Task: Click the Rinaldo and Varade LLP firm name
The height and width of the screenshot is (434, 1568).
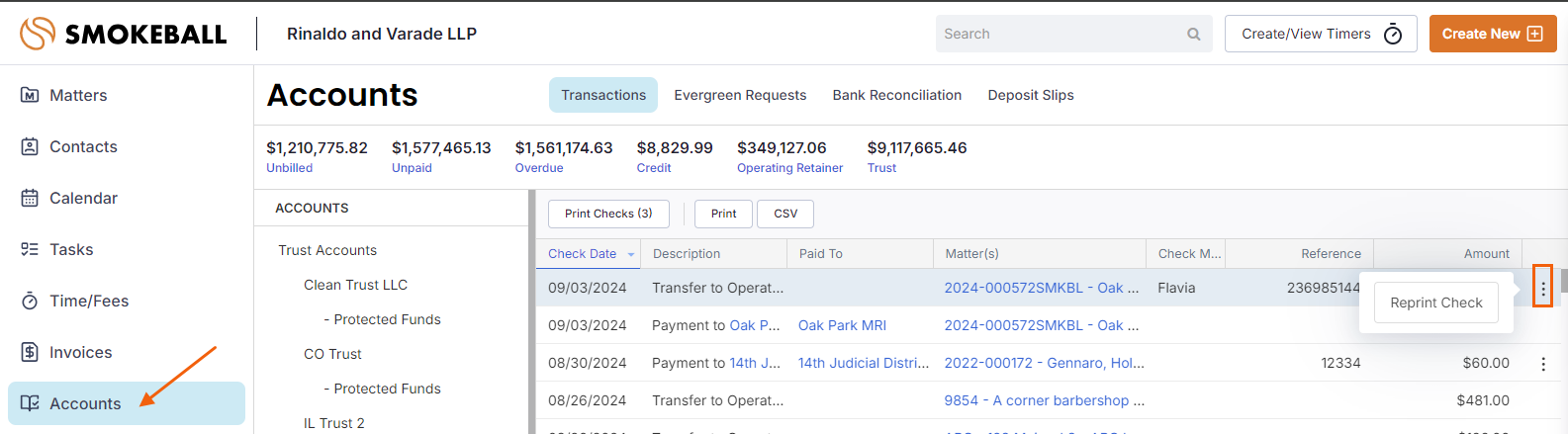Action: (382, 34)
